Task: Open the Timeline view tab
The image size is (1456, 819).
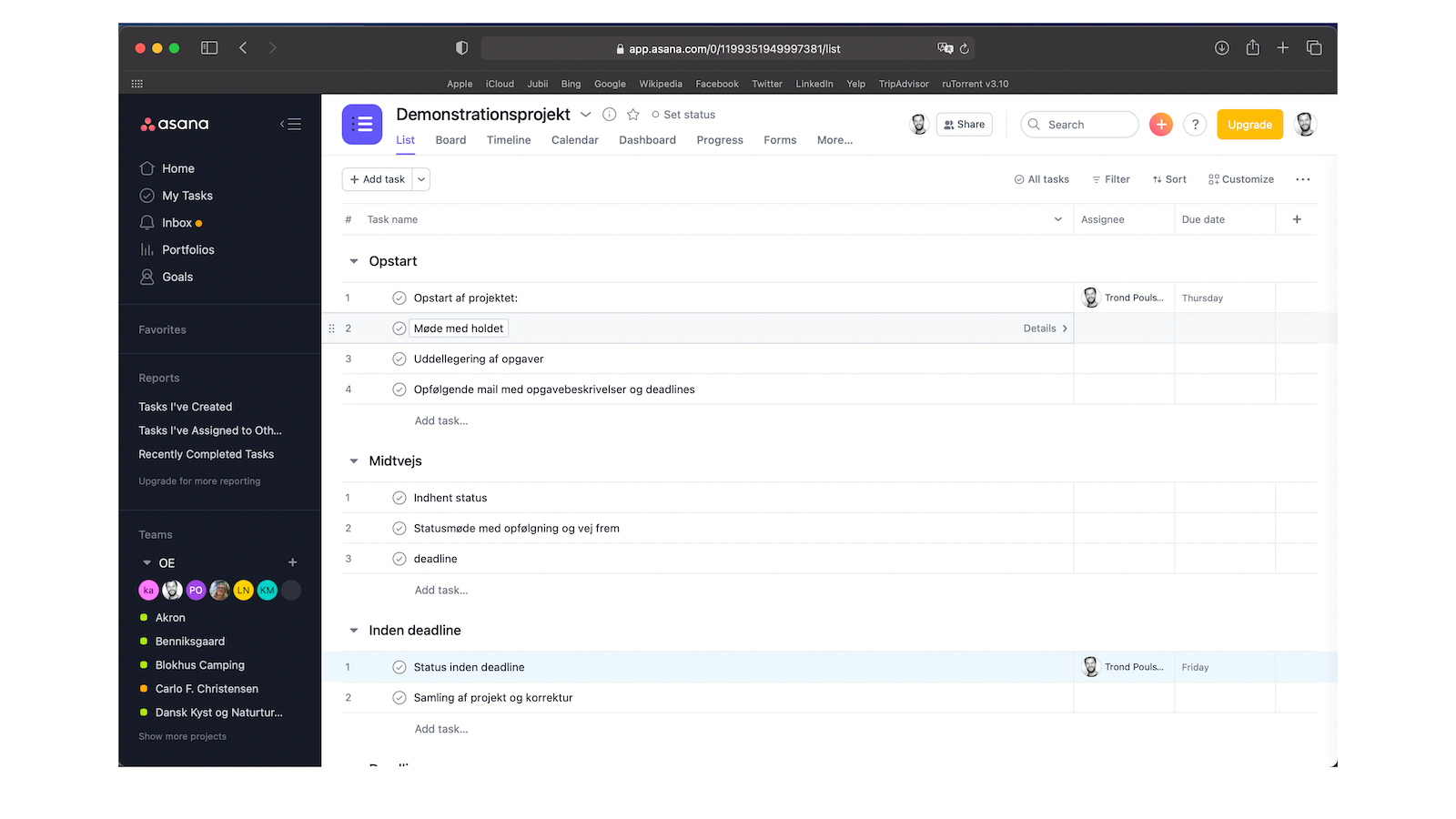Action: [508, 140]
